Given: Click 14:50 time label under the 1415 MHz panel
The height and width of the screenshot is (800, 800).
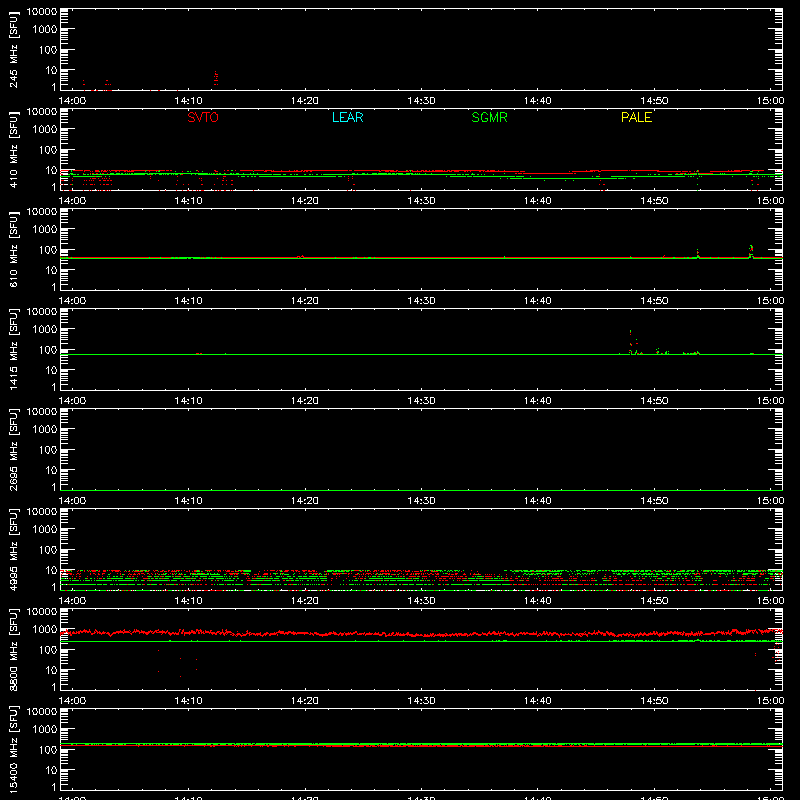Looking at the screenshot, I should pyautogui.click(x=654, y=401).
